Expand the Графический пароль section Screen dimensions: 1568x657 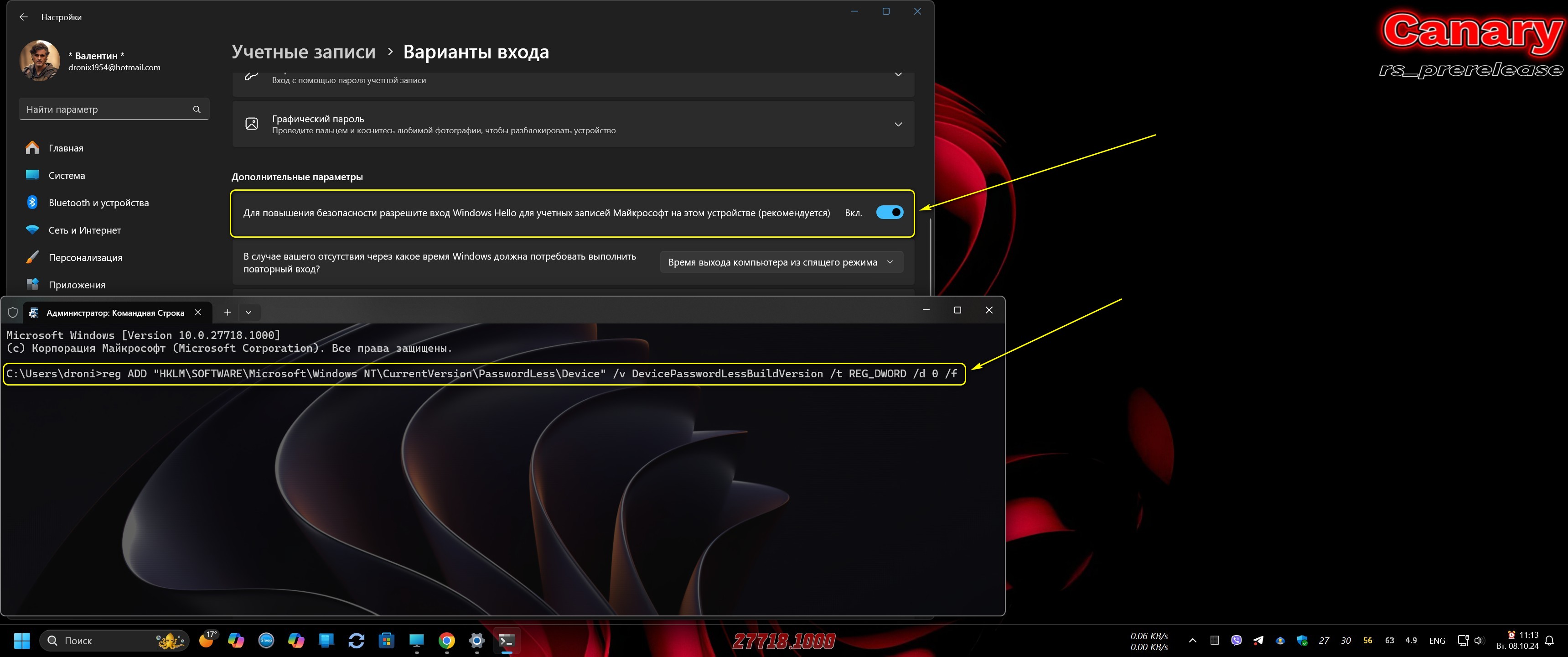(x=898, y=124)
